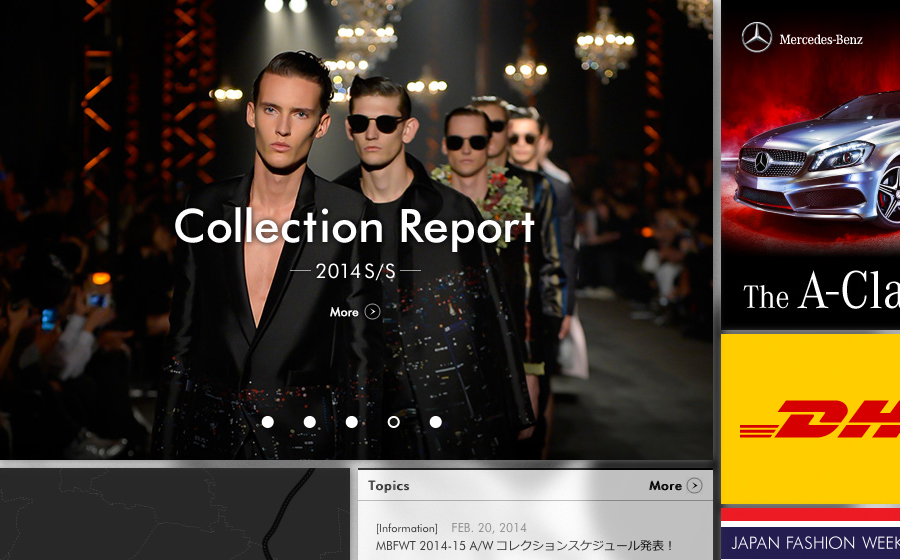
Task: Click the Japan Fashion Week banner
Action: tap(811, 542)
